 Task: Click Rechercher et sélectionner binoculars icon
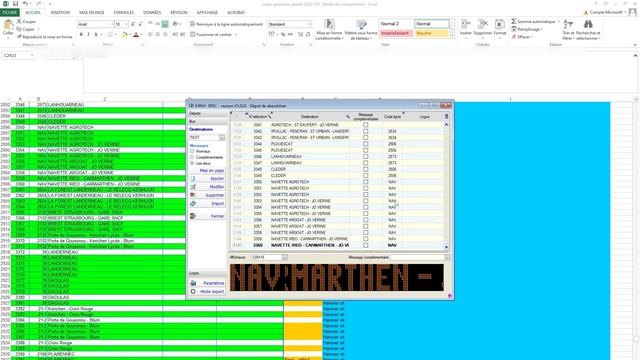click(588, 24)
